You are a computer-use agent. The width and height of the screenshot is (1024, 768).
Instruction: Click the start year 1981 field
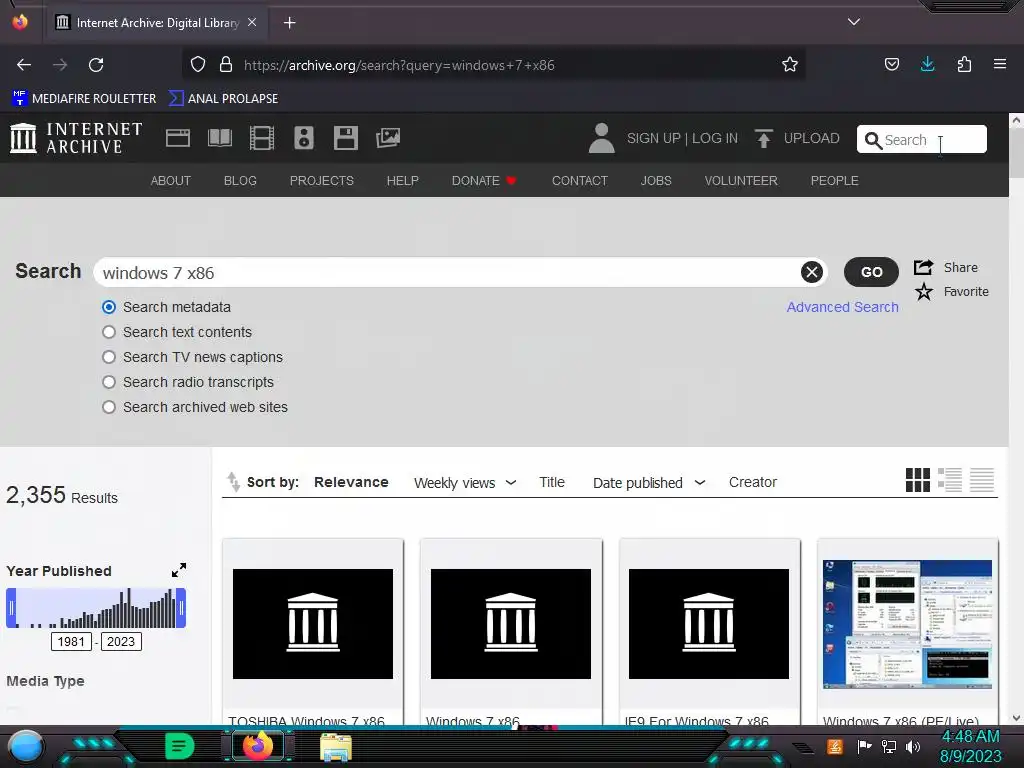pyautogui.click(x=71, y=641)
